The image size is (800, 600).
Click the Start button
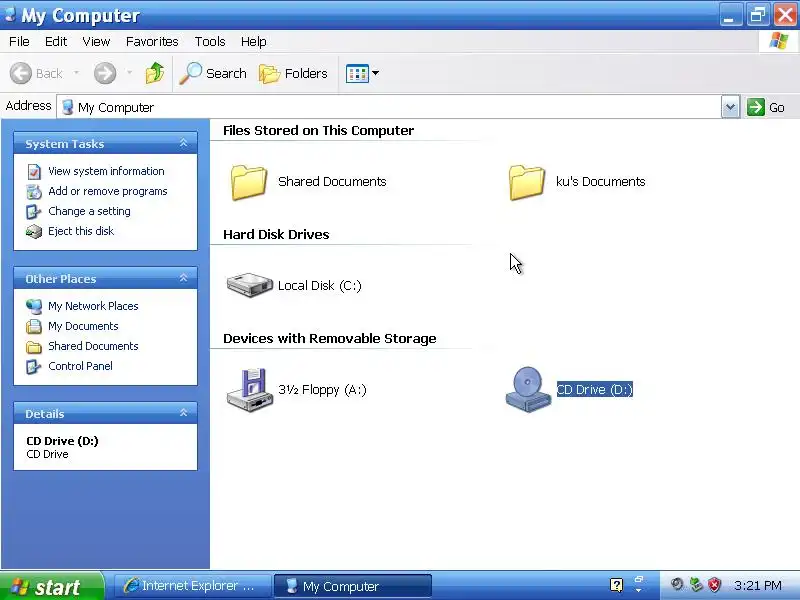(52, 586)
